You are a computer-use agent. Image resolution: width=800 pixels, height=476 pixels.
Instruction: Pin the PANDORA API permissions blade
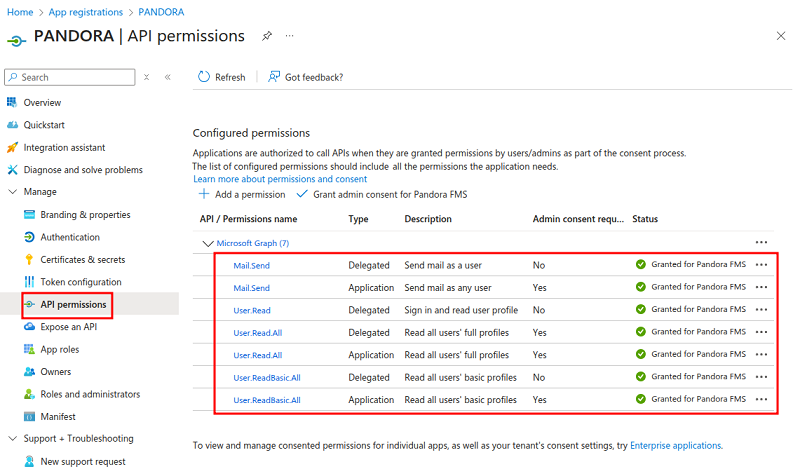(267, 36)
